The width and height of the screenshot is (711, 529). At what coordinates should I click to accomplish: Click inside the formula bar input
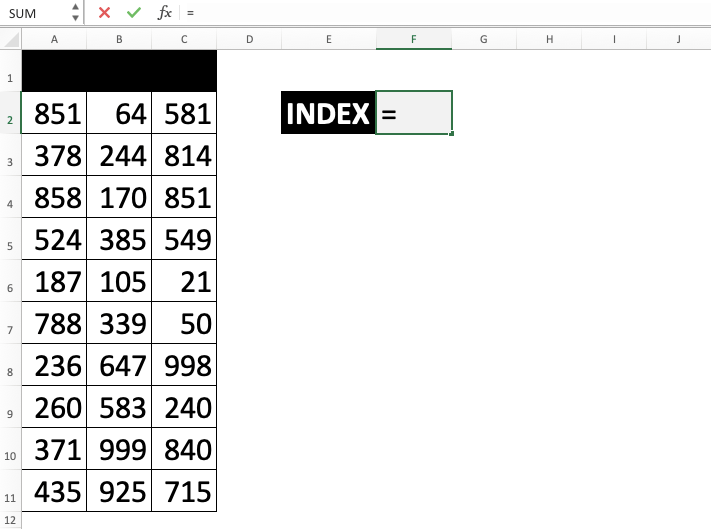(447, 13)
